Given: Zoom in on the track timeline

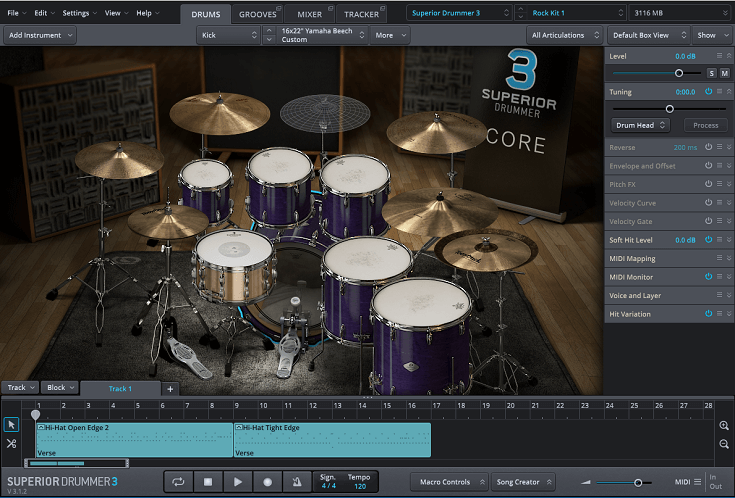Looking at the screenshot, I should click(x=724, y=425).
